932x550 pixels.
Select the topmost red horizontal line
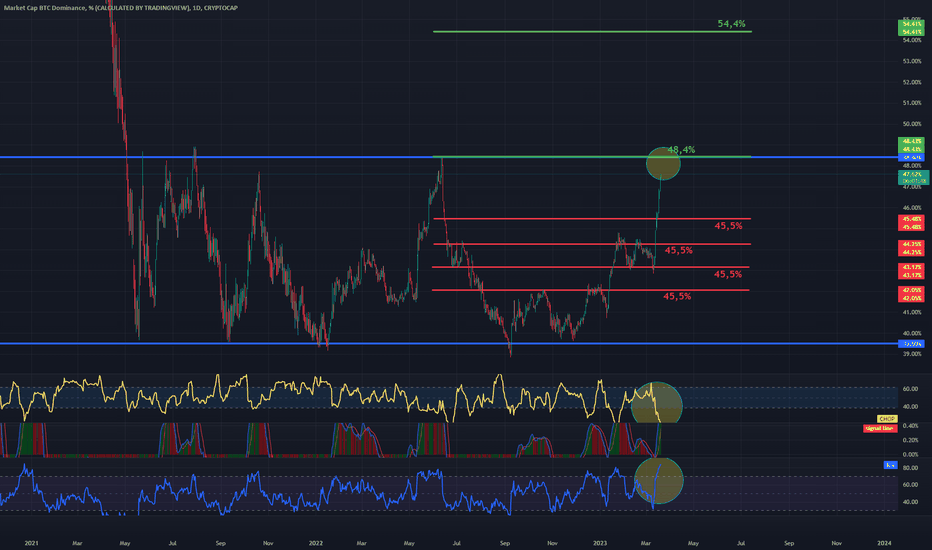coord(592,219)
